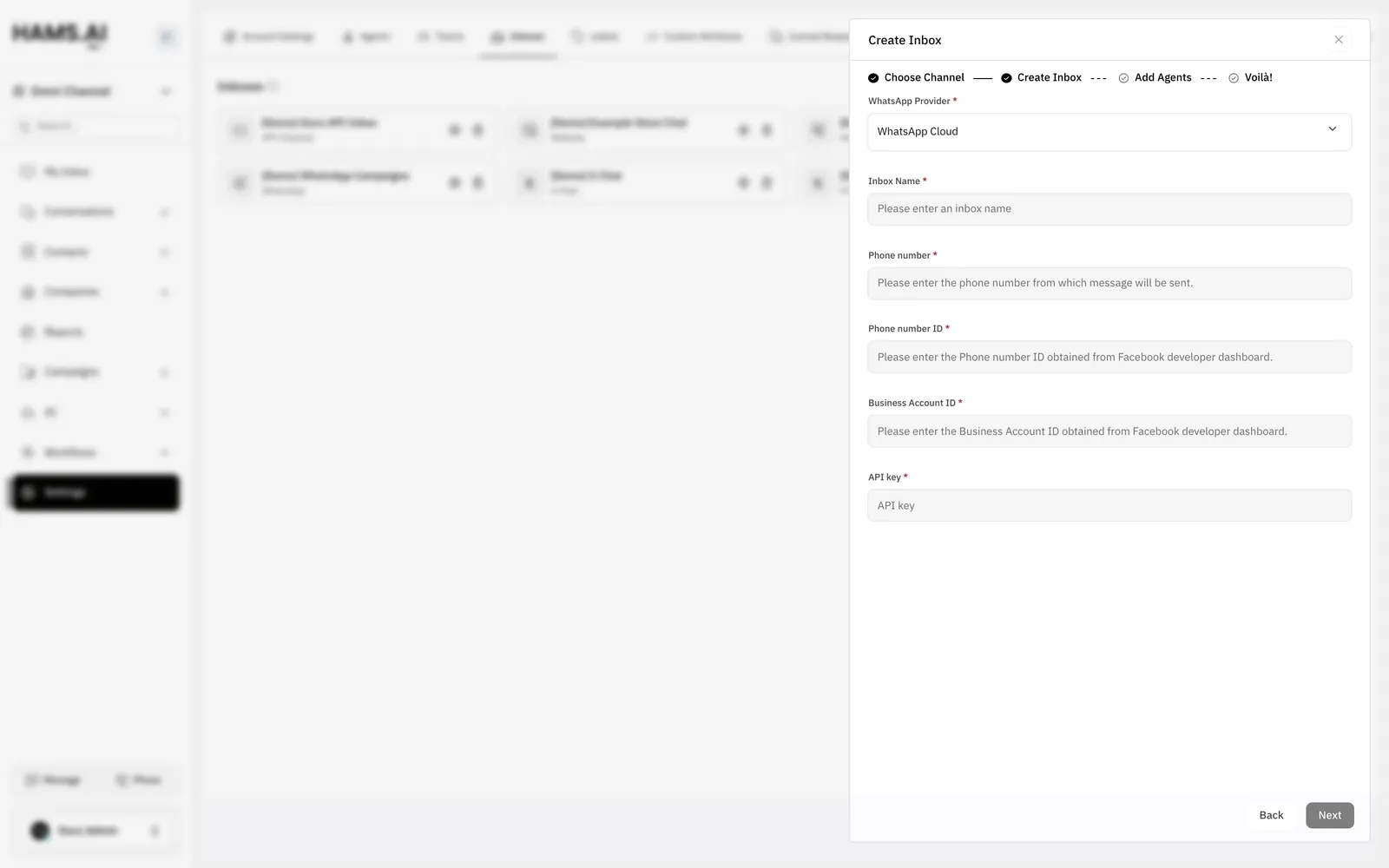The image size is (1389, 868).
Task: Select the Choose Channel step
Action: (917, 77)
